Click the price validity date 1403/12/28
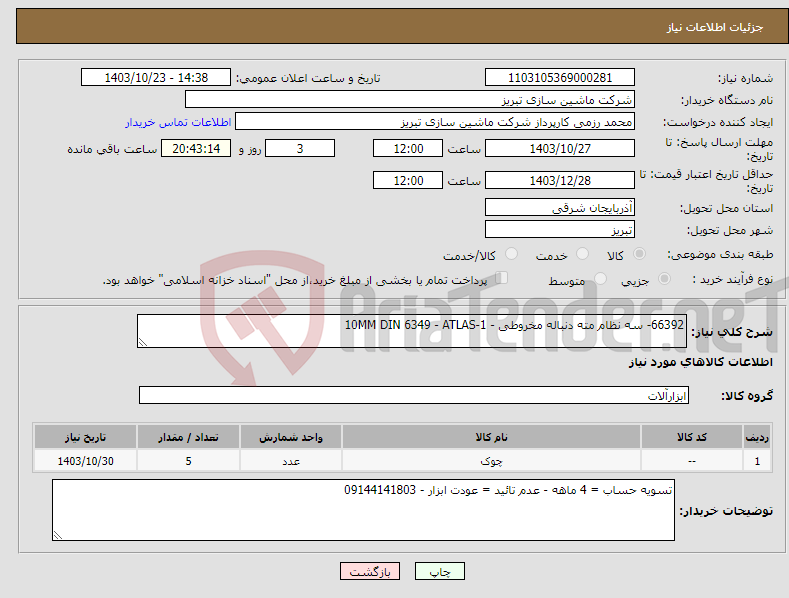The image size is (789, 598). [x=560, y=180]
